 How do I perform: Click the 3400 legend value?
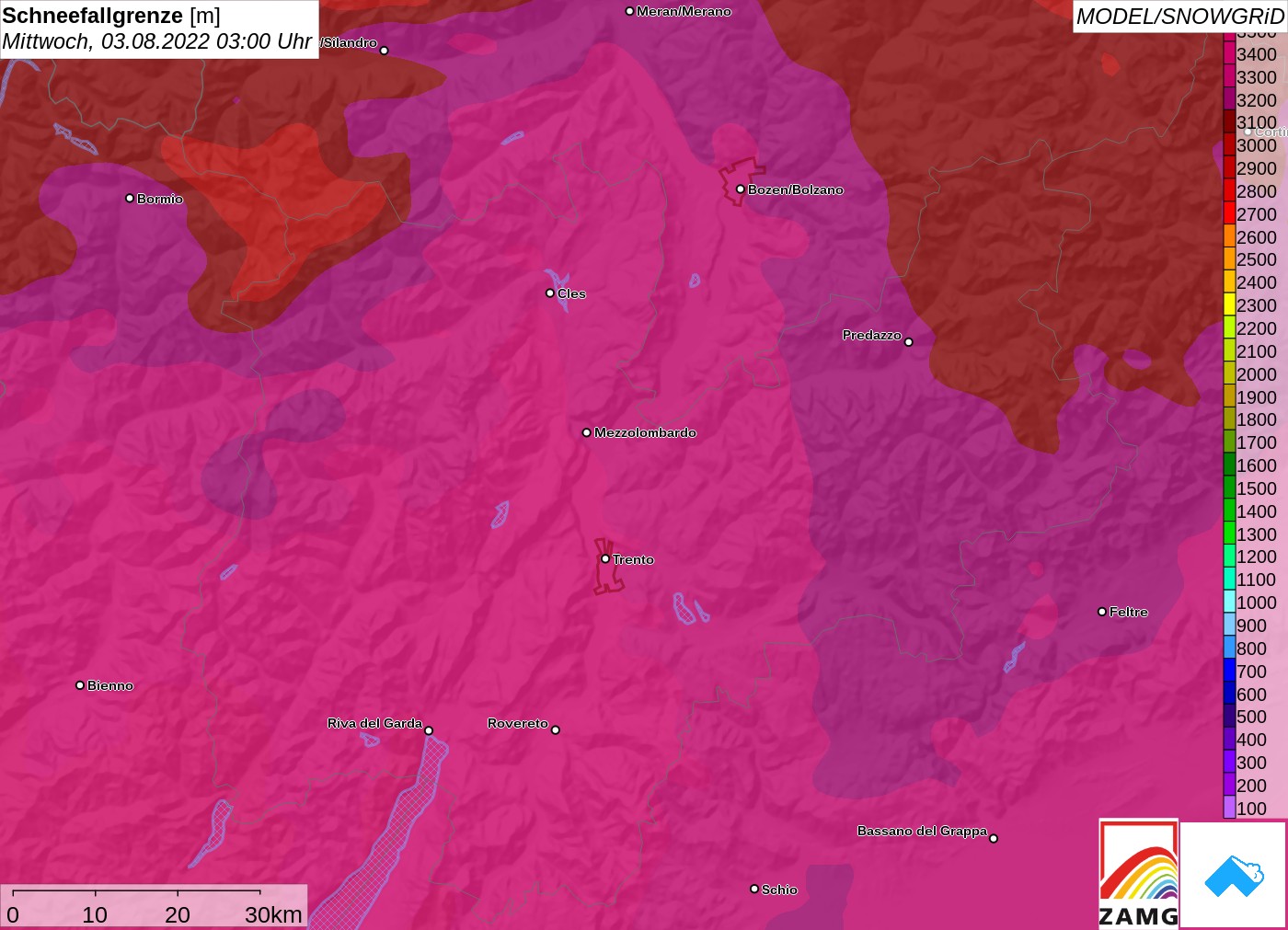pyautogui.click(x=1257, y=54)
